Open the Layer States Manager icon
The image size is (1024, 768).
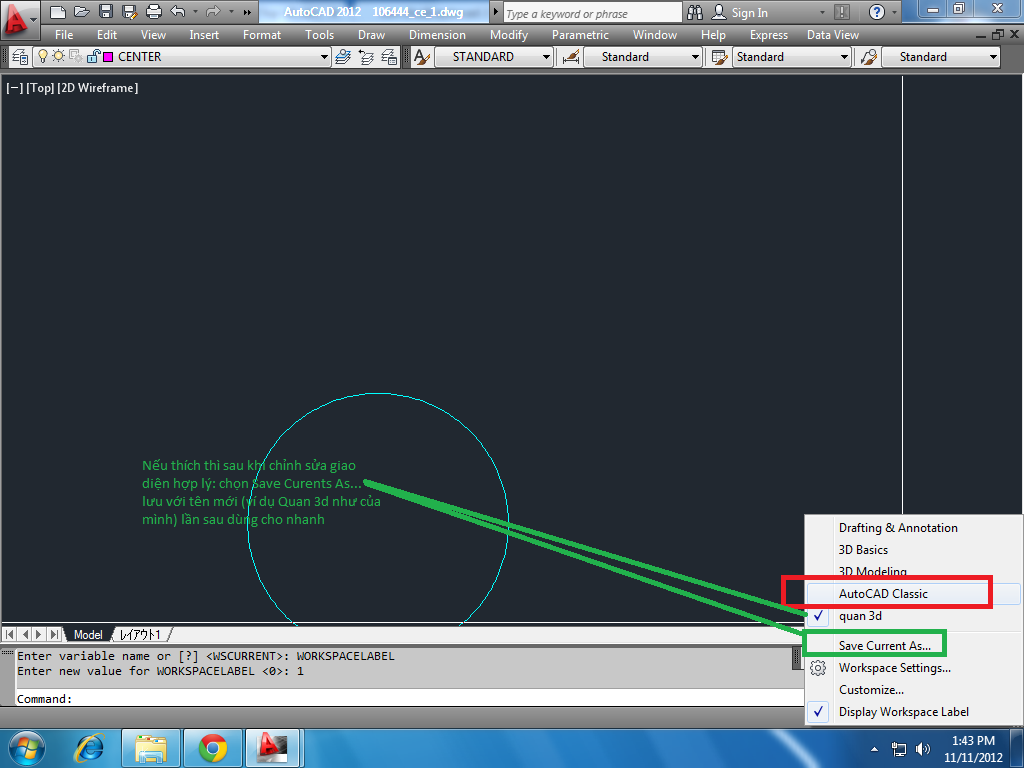[389, 57]
